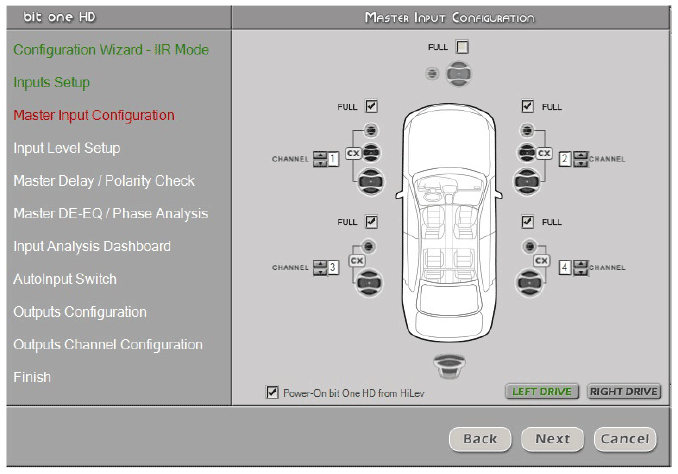
Task: Increase front right channel number with up arrow
Action: pos(581,155)
